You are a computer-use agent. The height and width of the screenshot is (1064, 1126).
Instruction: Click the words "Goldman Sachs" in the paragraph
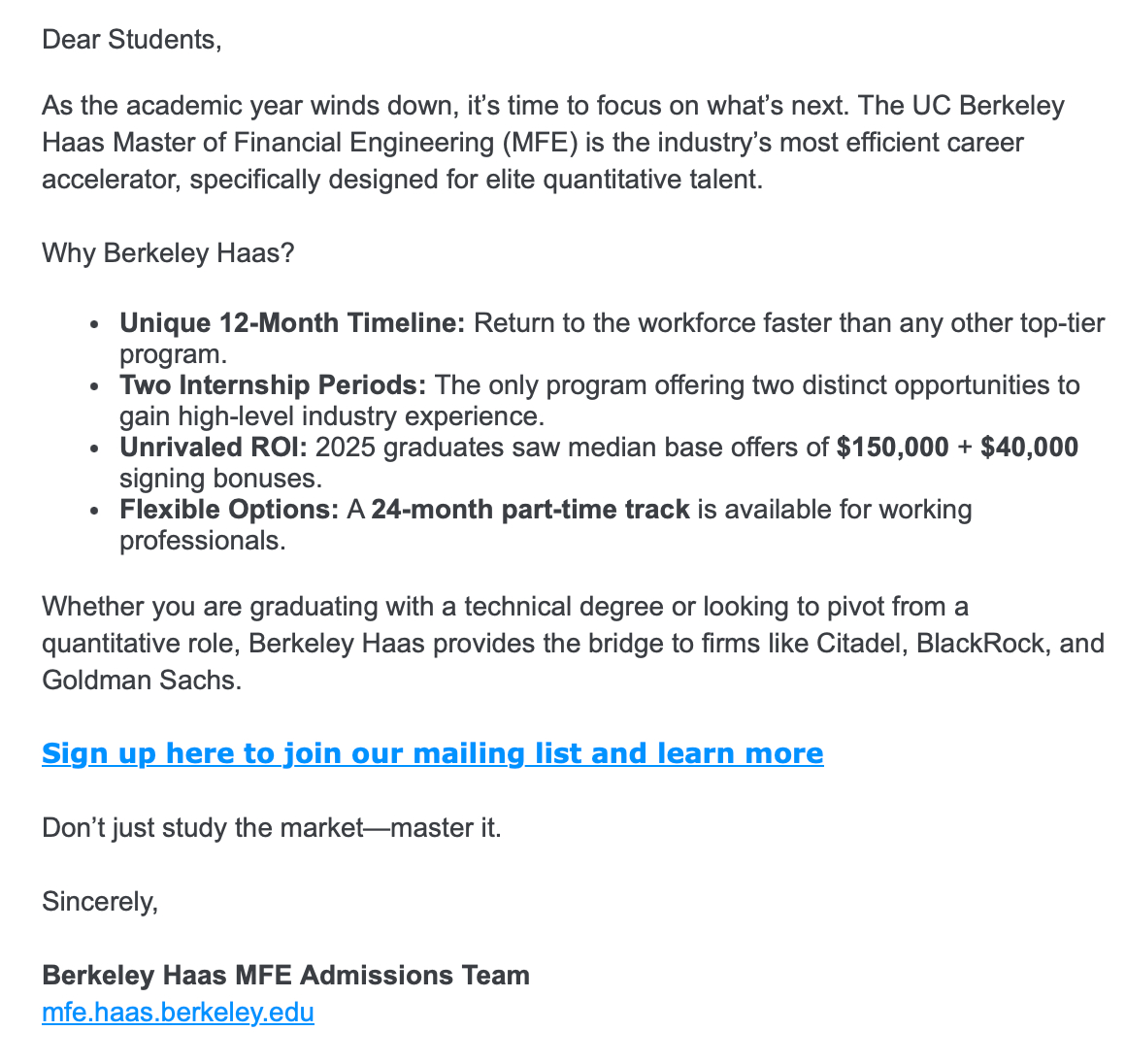[141, 680]
